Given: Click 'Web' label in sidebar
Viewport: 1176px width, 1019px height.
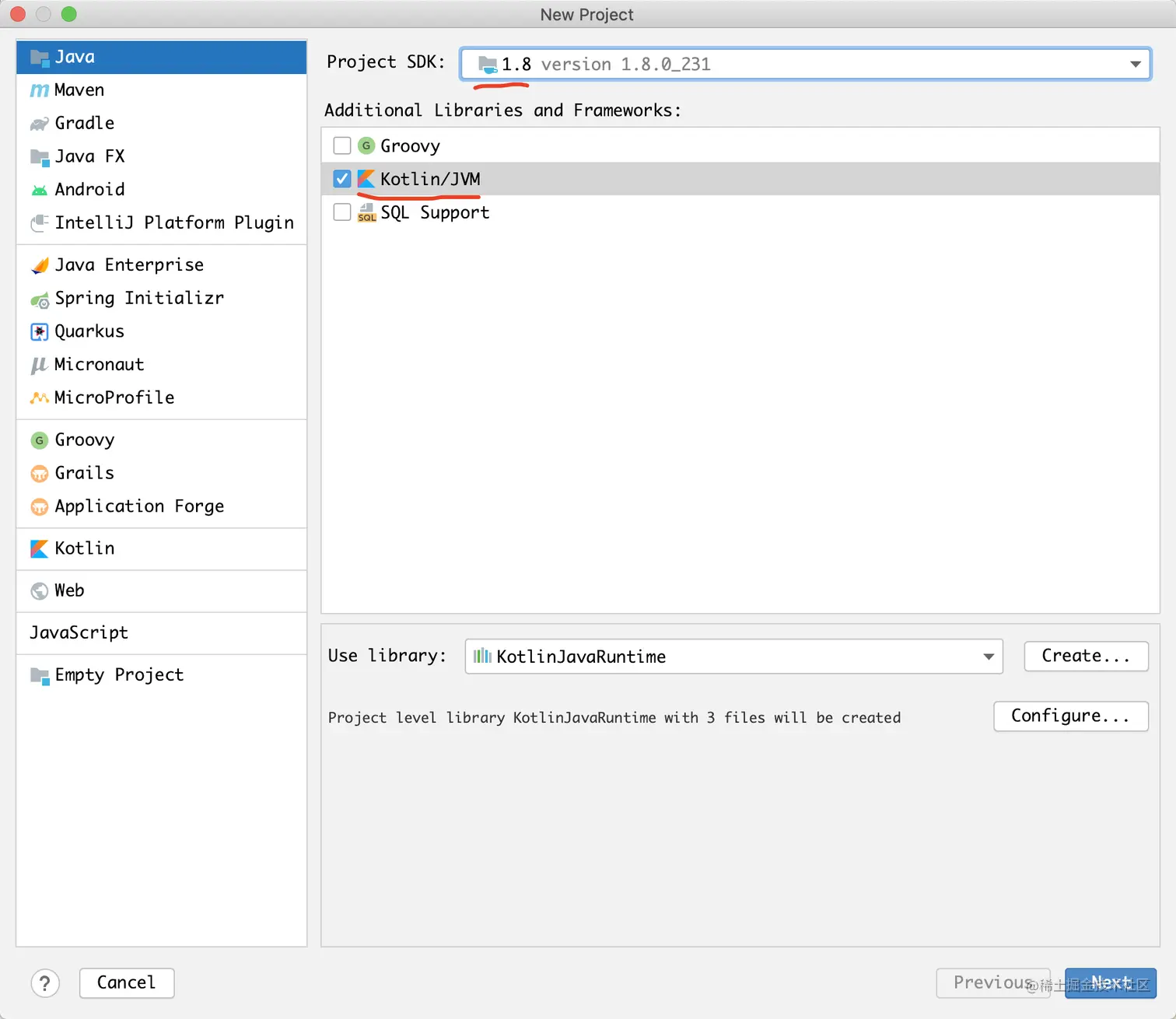Looking at the screenshot, I should [x=69, y=590].
